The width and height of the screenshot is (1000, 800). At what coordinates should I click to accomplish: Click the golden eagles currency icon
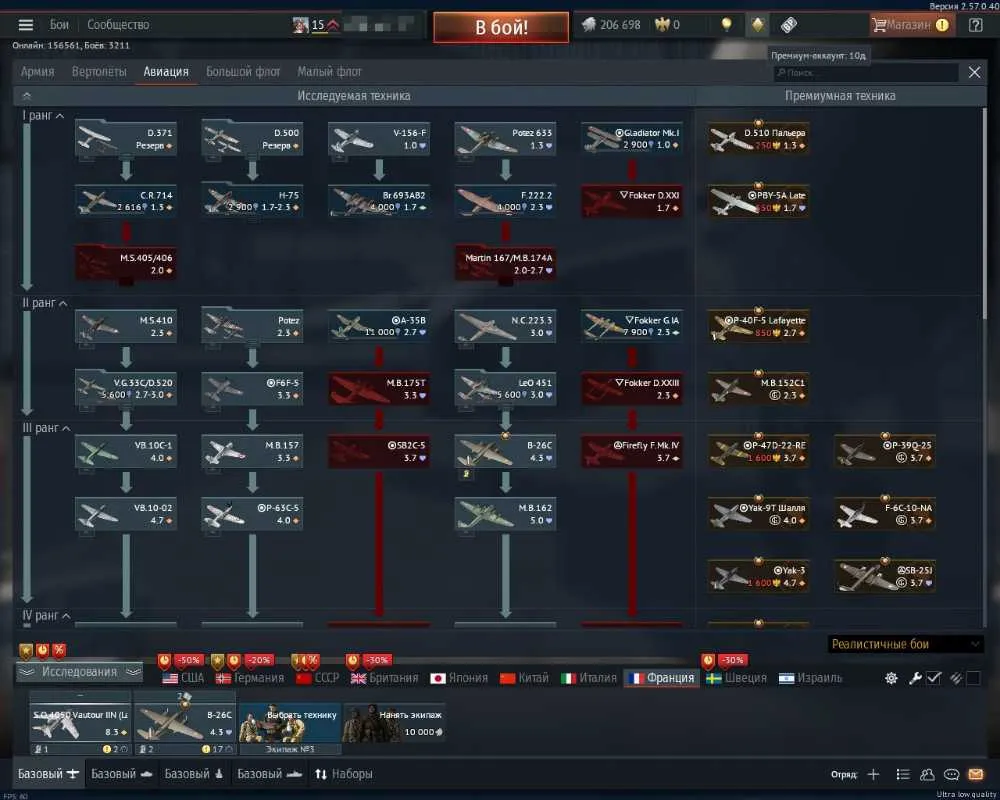pyautogui.click(x=662, y=25)
